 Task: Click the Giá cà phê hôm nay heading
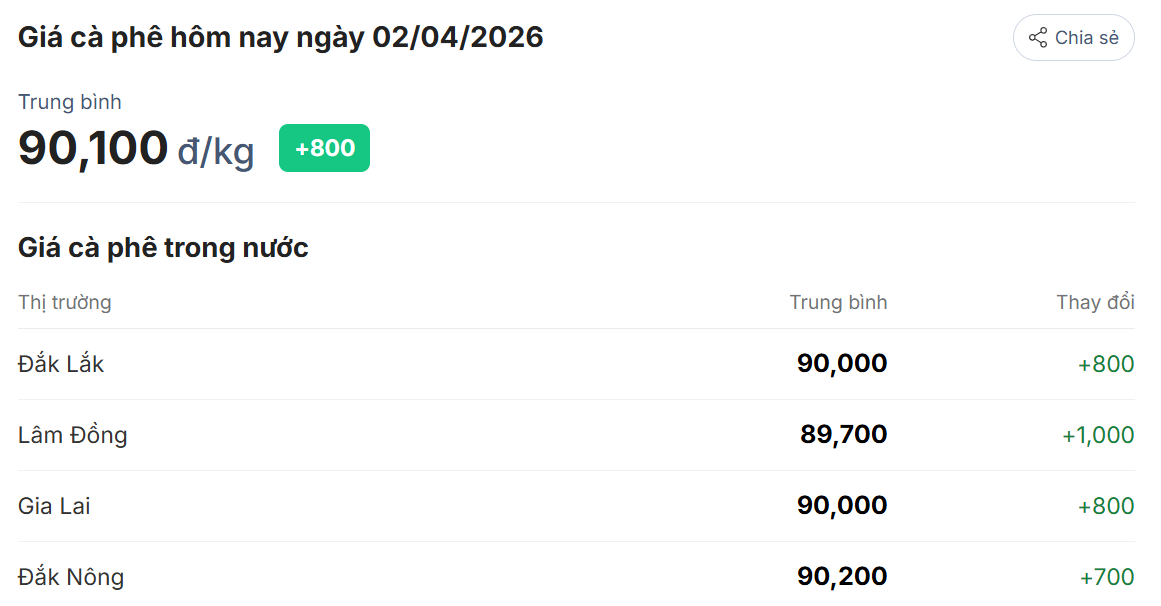point(281,38)
